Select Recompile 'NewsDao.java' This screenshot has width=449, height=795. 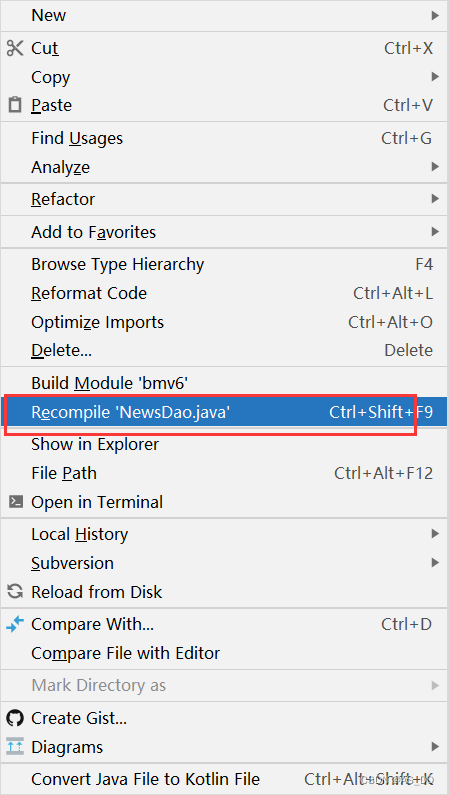click(224, 412)
